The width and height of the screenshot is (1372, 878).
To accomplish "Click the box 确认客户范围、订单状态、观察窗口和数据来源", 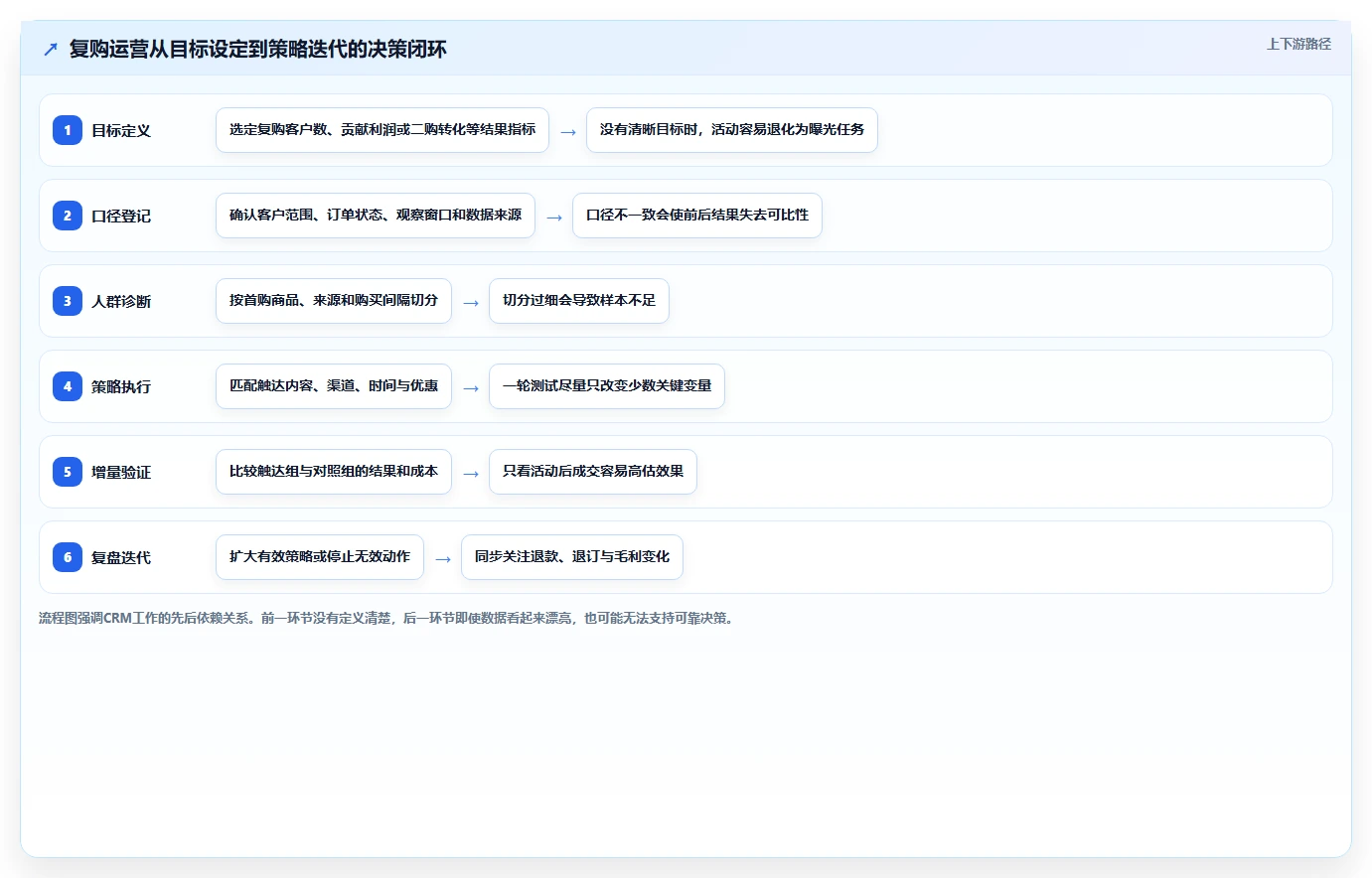I will click(x=376, y=216).
